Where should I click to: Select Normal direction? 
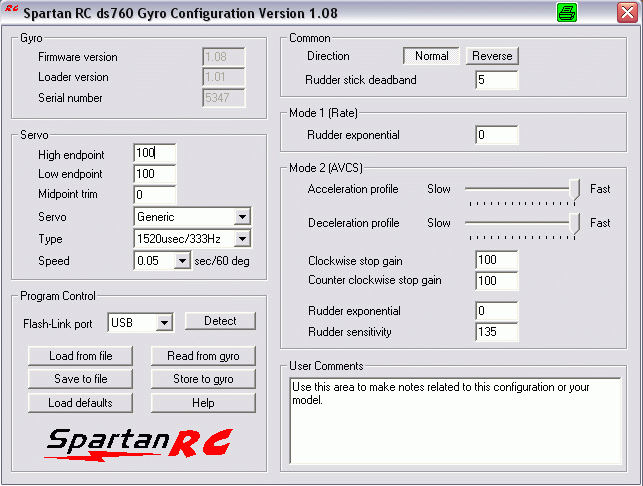[431, 56]
